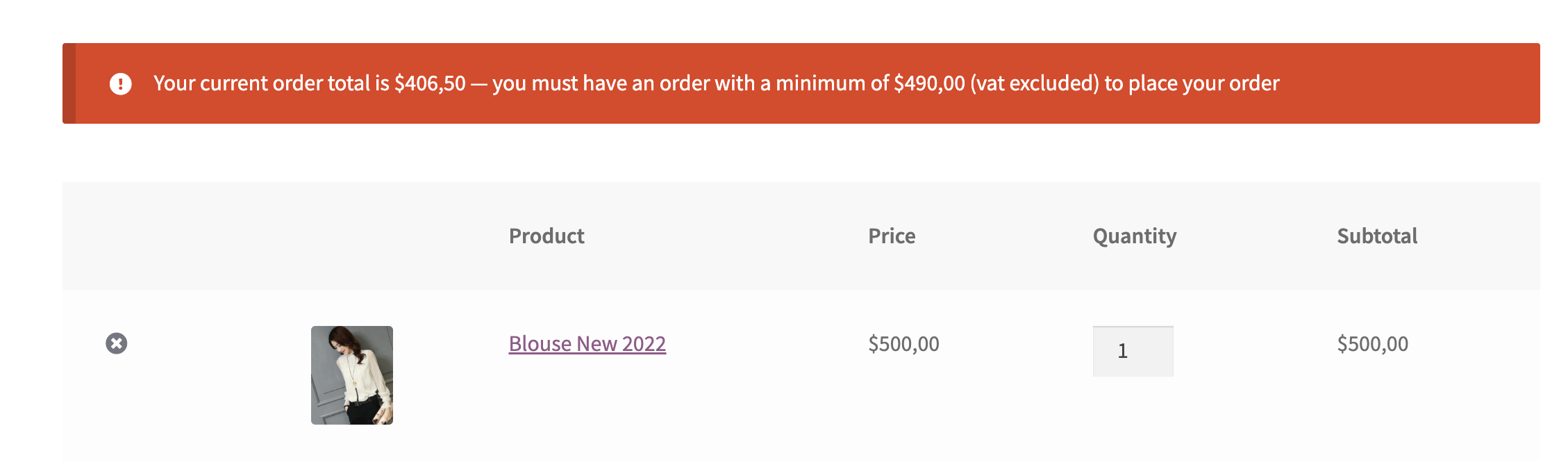Click the "(vat excluded)" text in the banner
Image resolution: width=1568 pixels, height=474 pixels.
coord(1034,83)
